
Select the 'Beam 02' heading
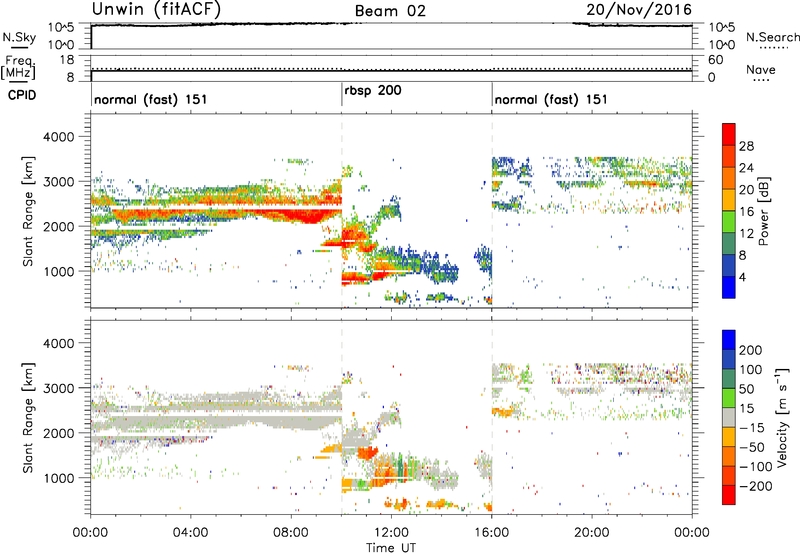point(390,11)
